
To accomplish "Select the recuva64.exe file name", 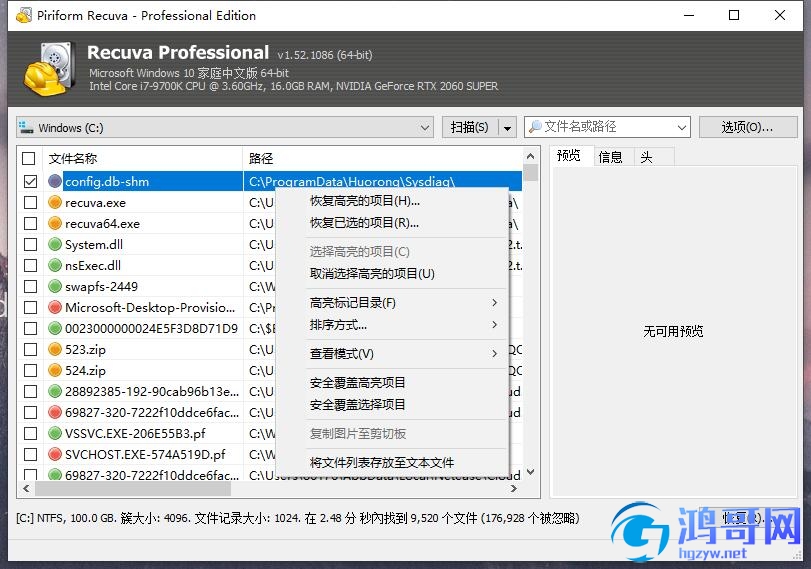I will click(102, 223).
